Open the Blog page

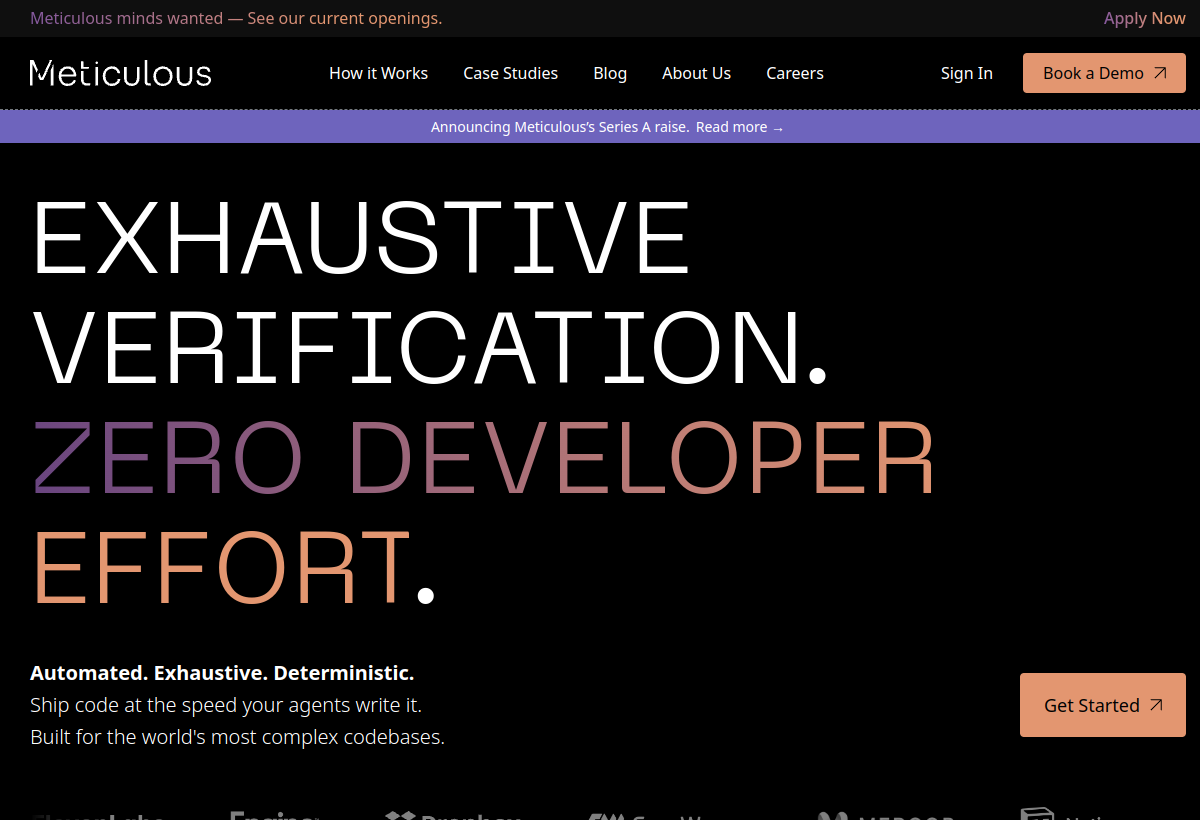[x=610, y=73]
